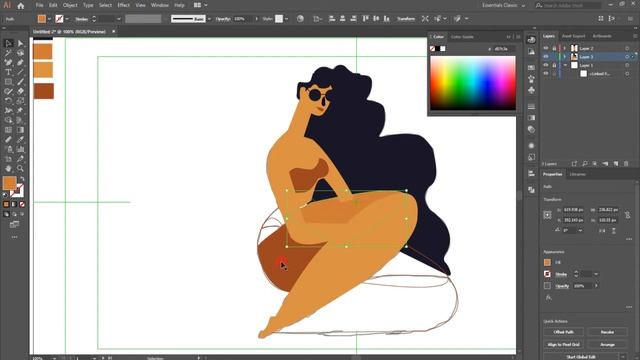Switch to the Libraries tab
This screenshot has height=360, width=640.
click(x=578, y=174)
